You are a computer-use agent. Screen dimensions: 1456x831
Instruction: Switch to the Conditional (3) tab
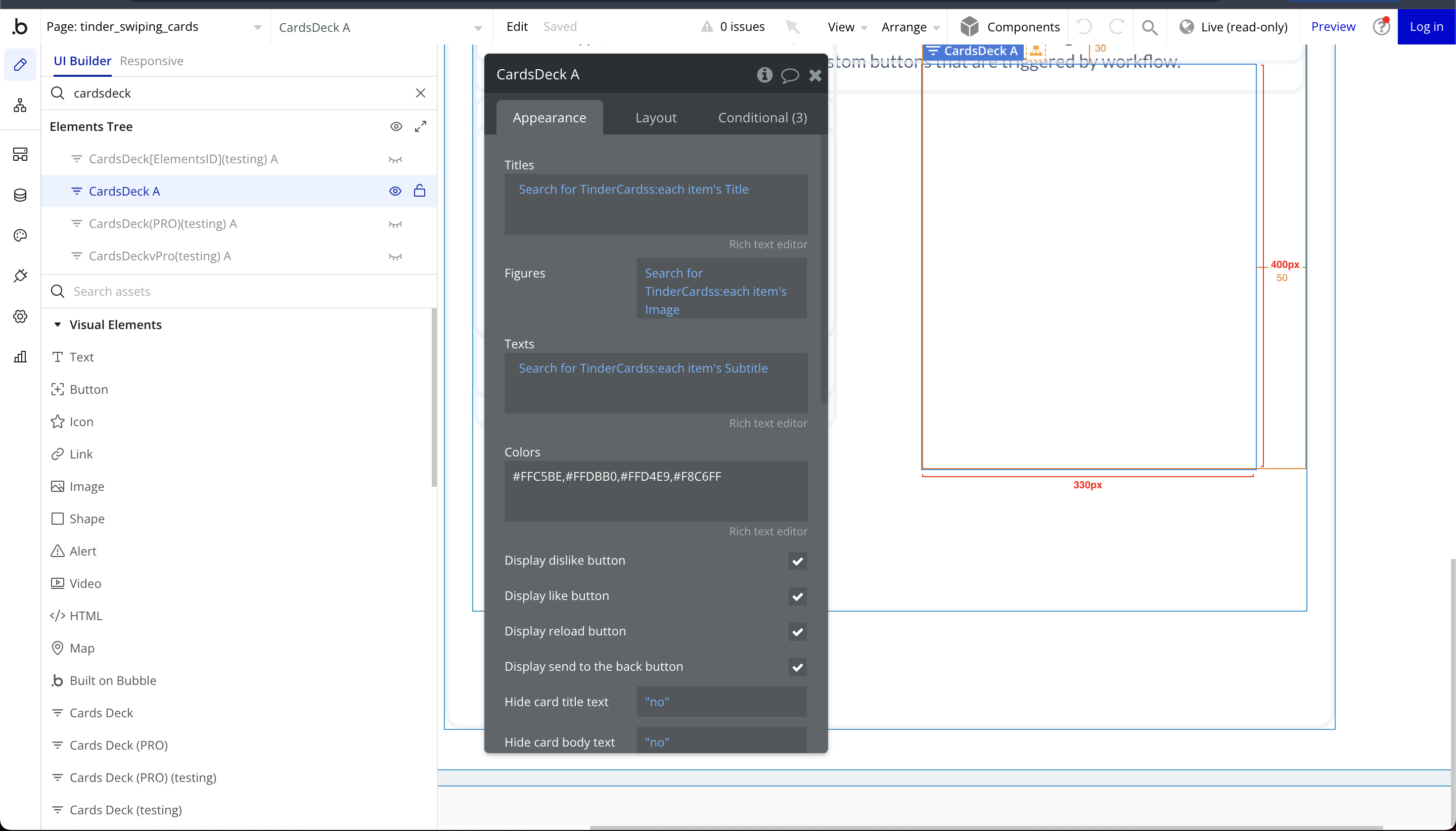[762, 118]
